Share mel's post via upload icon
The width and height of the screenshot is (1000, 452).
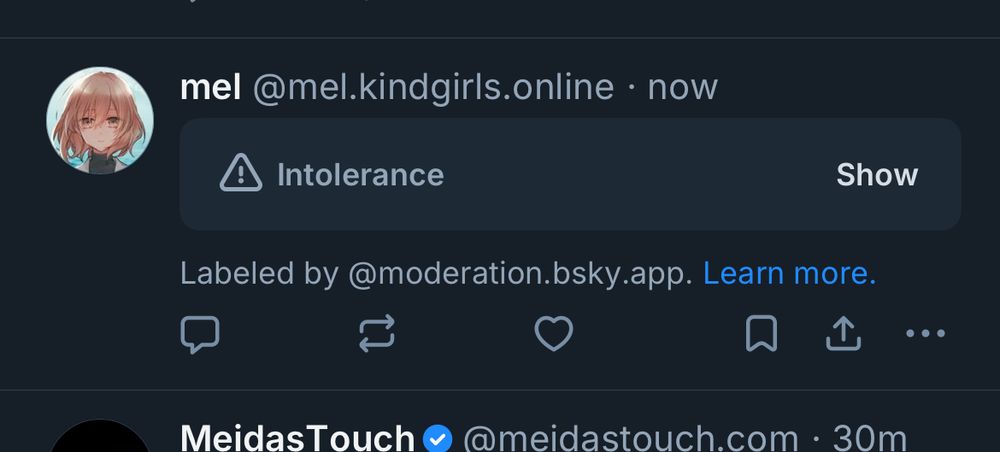click(843, 333)
